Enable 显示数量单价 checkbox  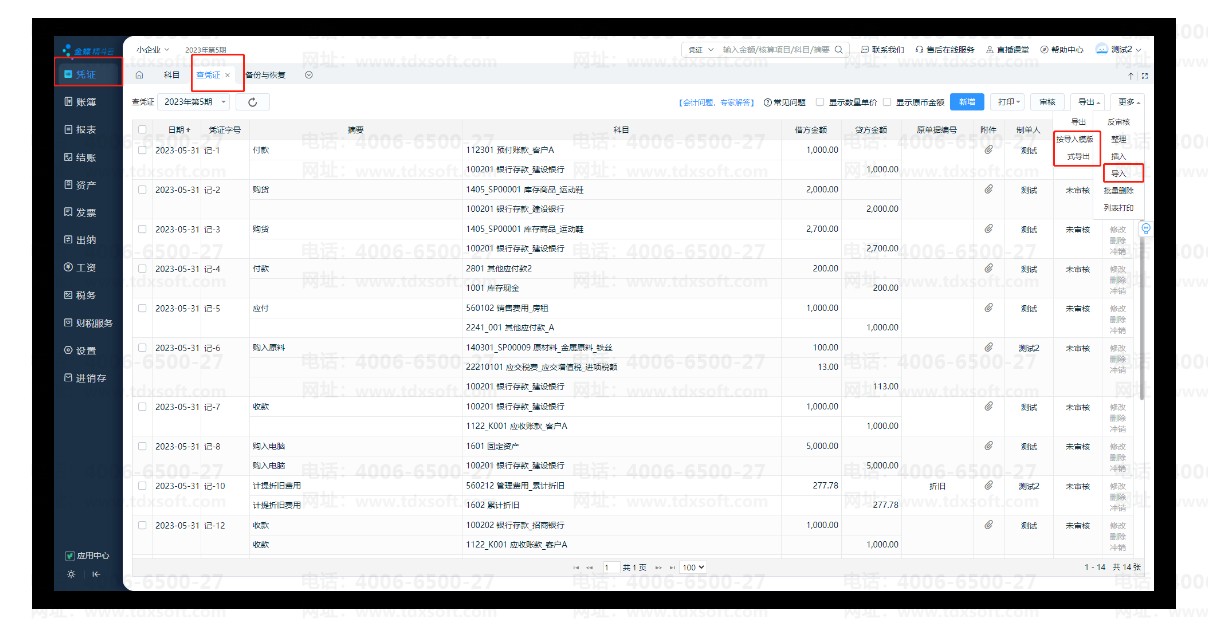[x=820, y=102]
